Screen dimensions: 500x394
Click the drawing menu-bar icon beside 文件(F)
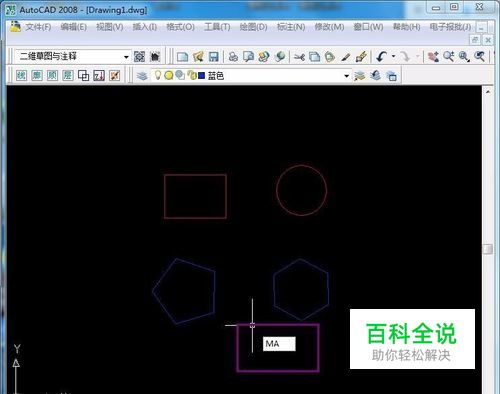(x=15, y=26)
